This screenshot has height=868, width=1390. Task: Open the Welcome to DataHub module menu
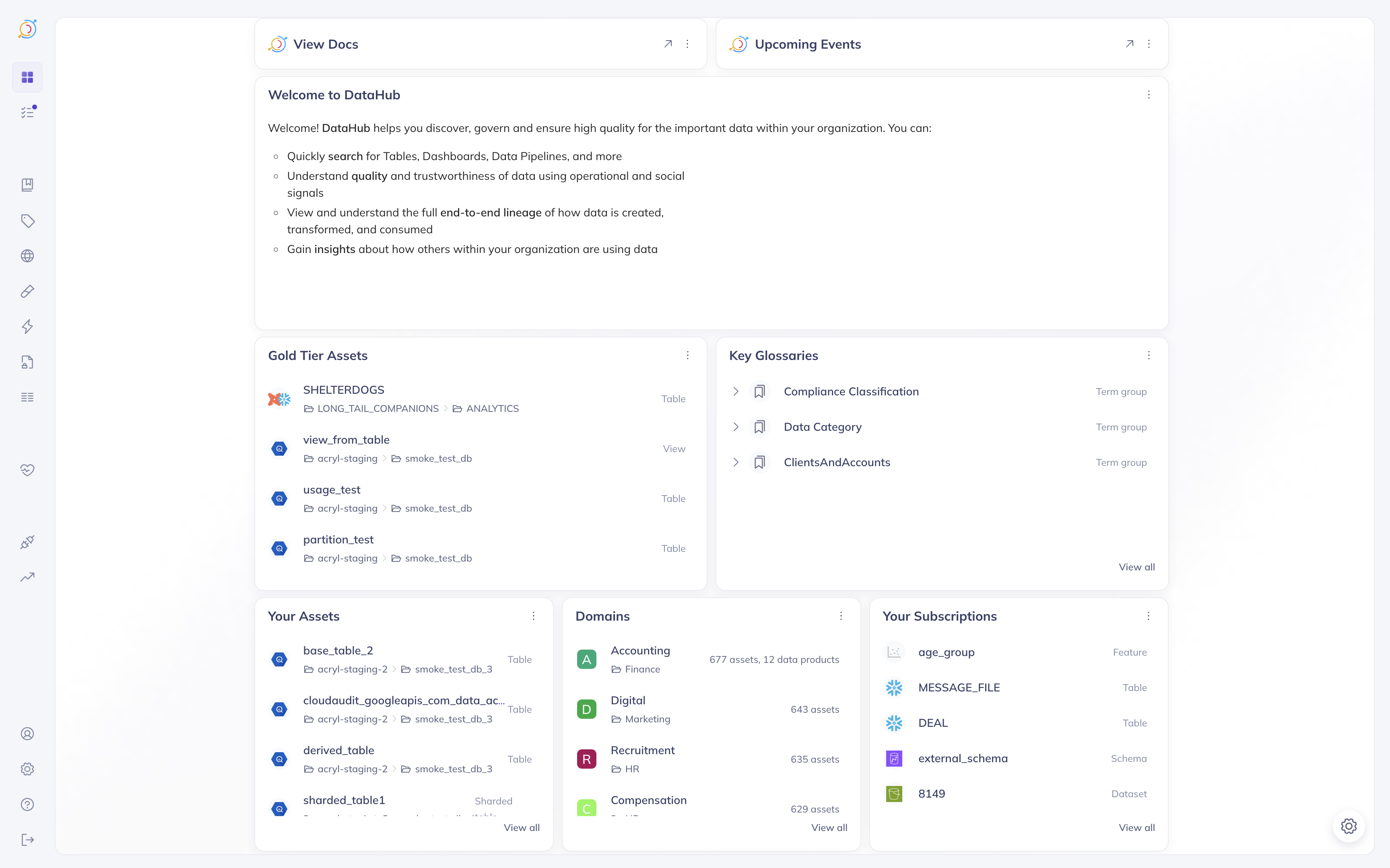click(x=1149, y=95)
